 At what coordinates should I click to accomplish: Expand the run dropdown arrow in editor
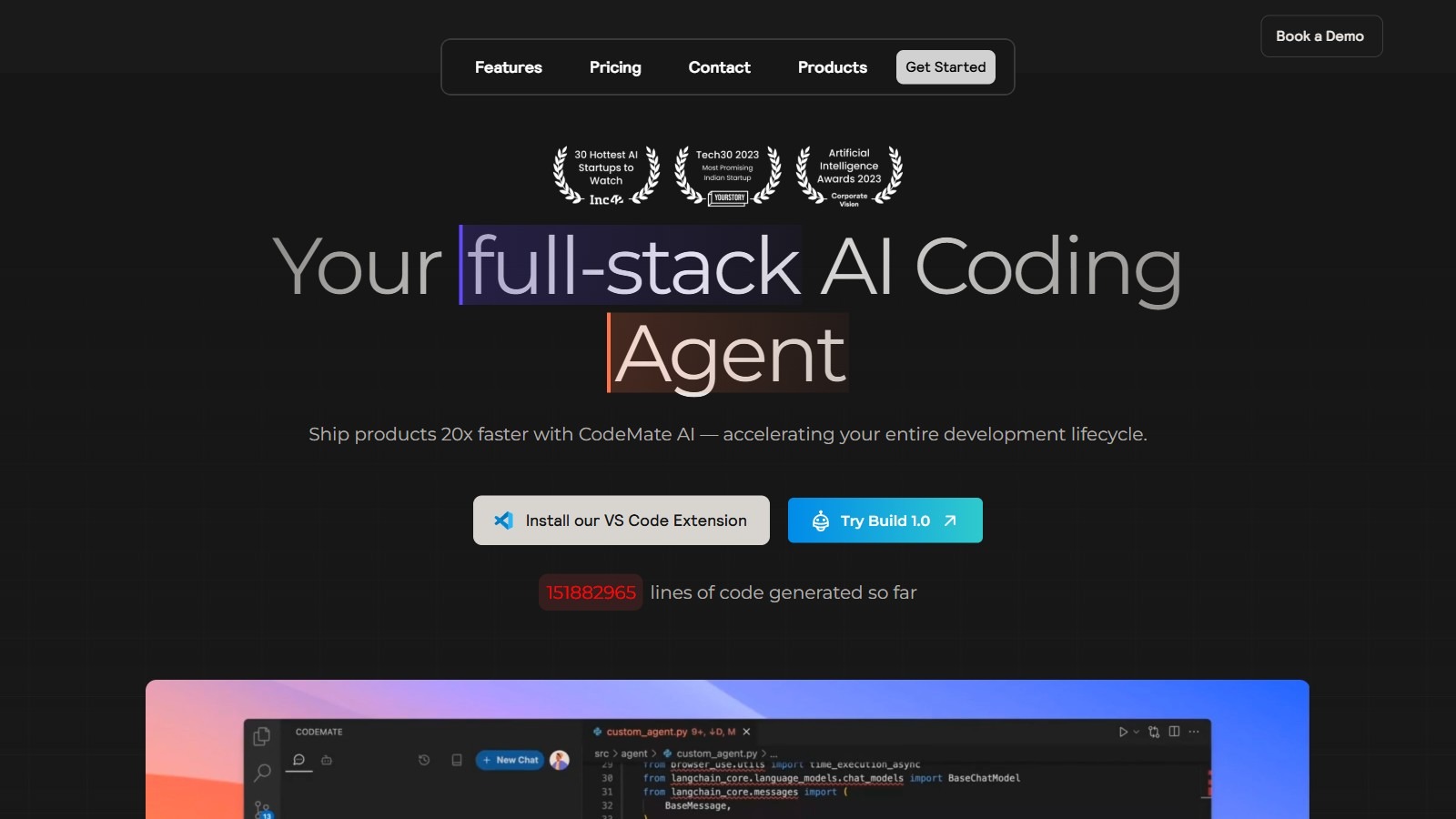[x=1136, y=732]
